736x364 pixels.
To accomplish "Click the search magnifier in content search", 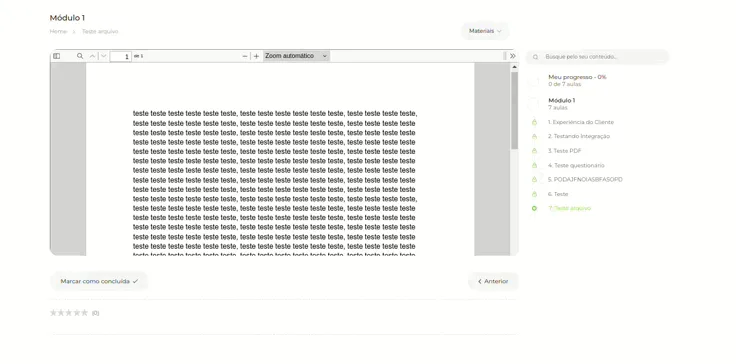I will click(x=536, y=57).
